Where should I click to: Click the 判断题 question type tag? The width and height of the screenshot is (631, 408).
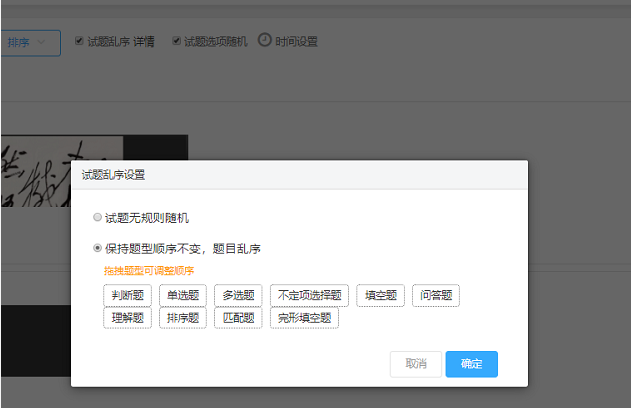(x=127, y=295)
